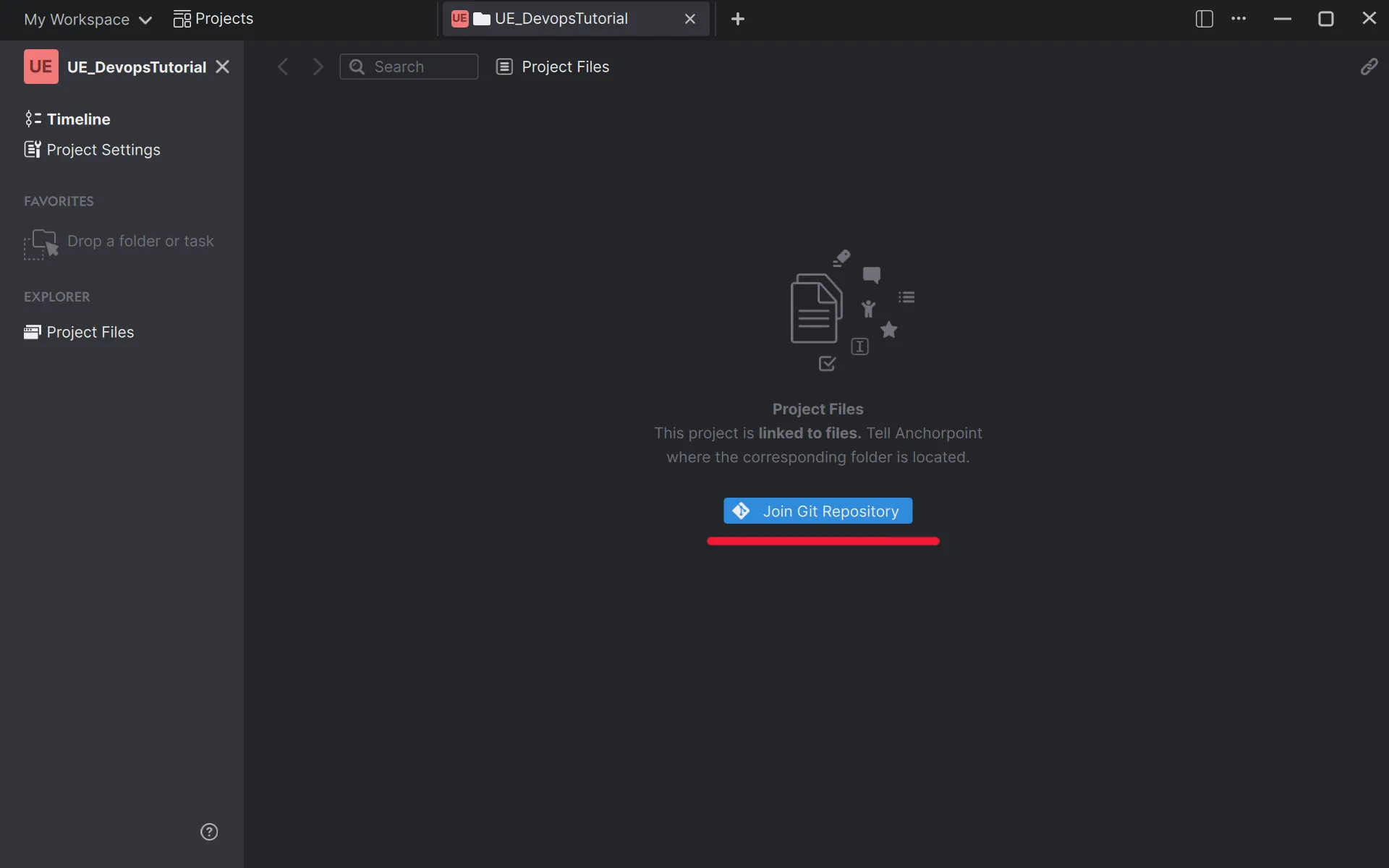
Task: Click the plus icon to add tab
Action: point(737,19)
